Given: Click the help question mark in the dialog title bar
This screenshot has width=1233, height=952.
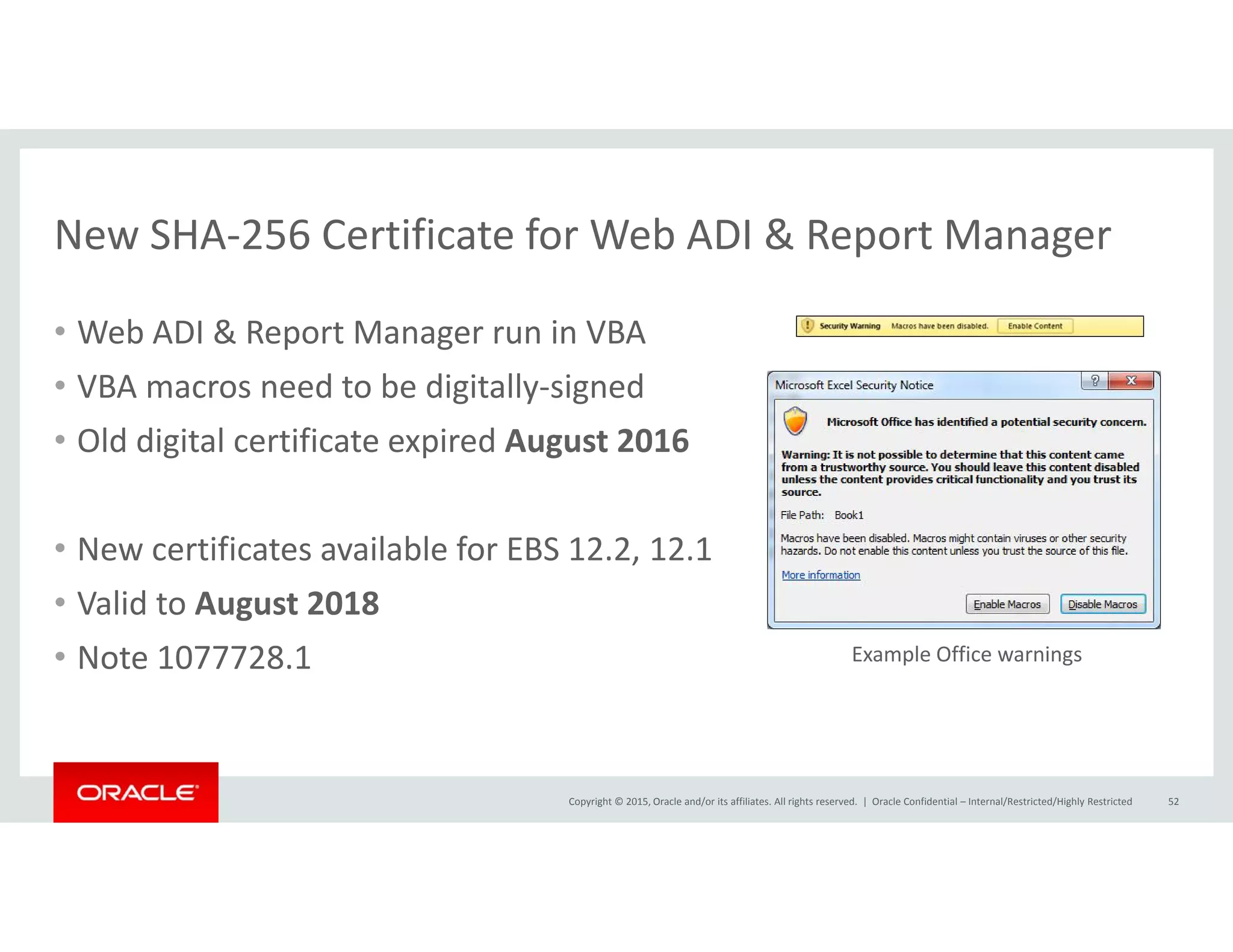Looking at the screenshot, I should tap(1095, 380).
